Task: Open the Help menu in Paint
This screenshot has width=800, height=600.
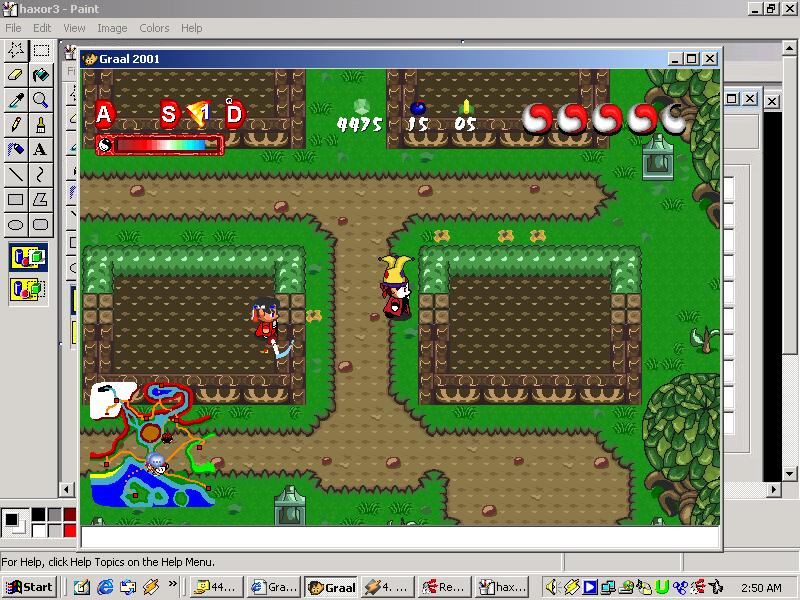Action: tap(191, 28)
